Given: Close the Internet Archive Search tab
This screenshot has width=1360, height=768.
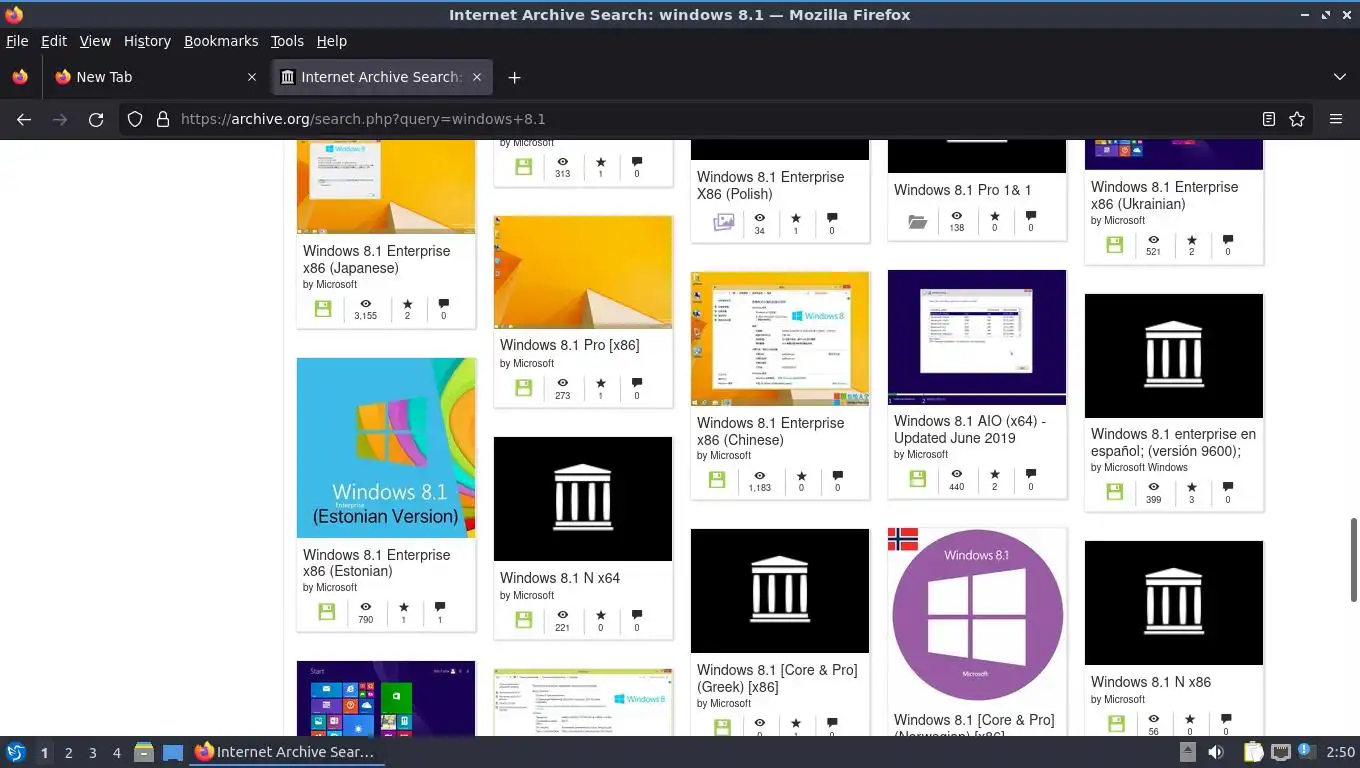Looking at the screenshot, I should (x=477, y=77).
